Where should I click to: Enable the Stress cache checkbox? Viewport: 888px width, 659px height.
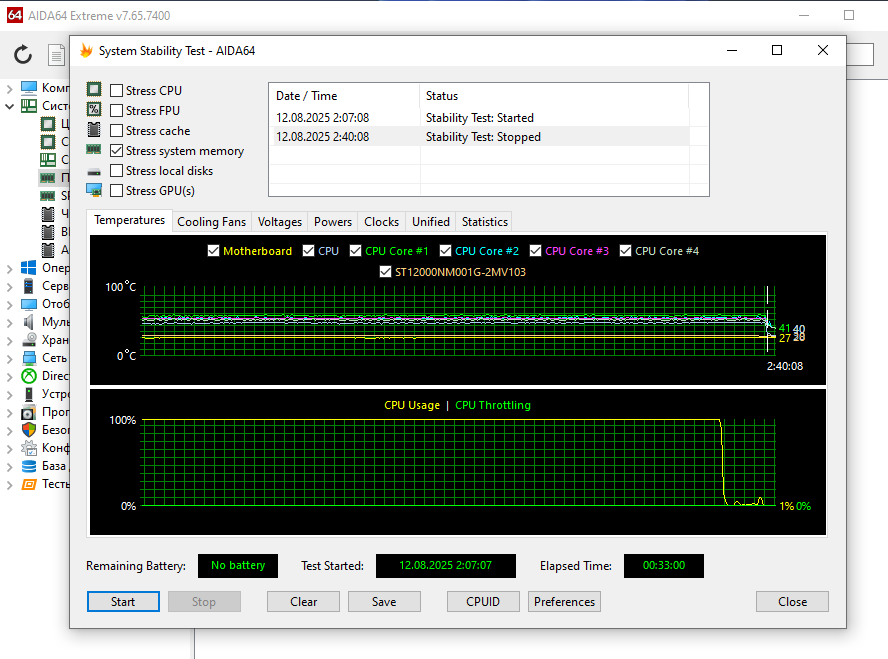coord(116,131)
